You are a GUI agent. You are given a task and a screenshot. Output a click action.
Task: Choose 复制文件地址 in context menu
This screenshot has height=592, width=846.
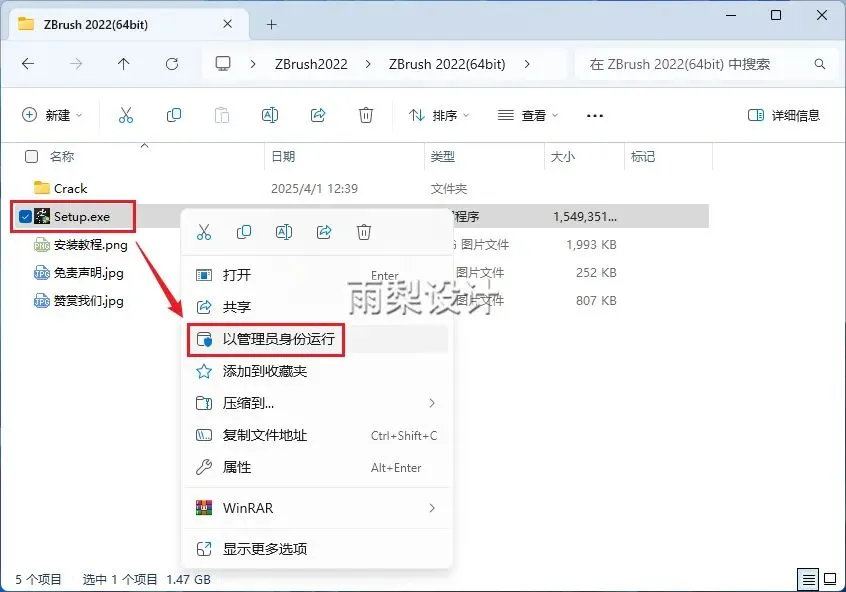[317, 436]
